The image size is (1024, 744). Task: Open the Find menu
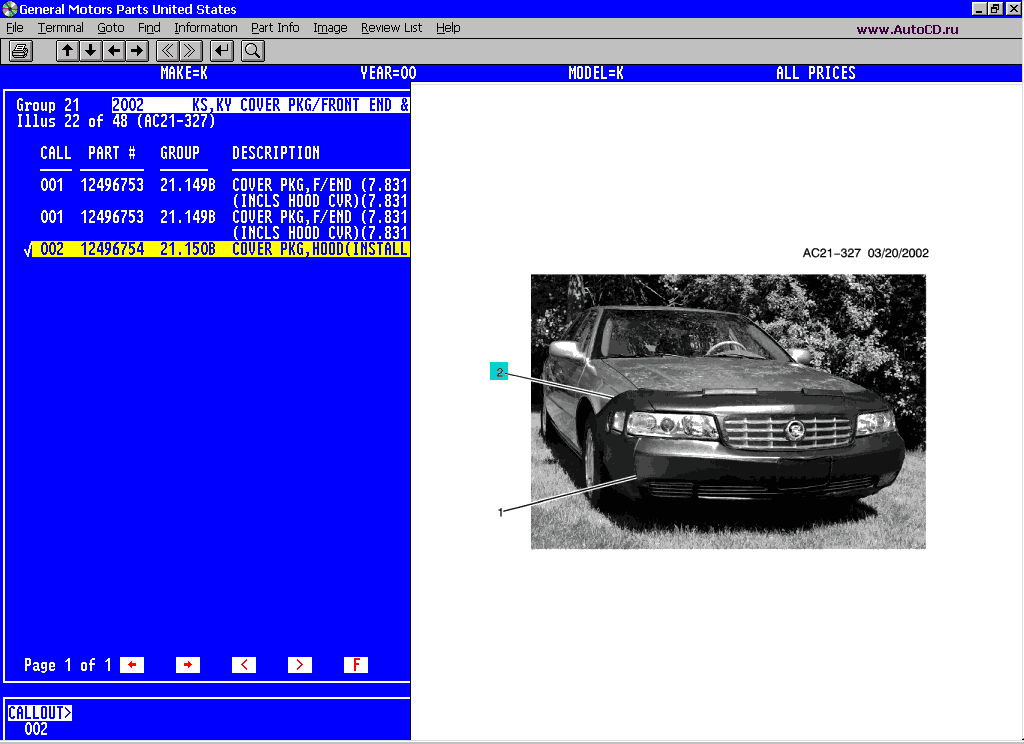pos(149,27)
